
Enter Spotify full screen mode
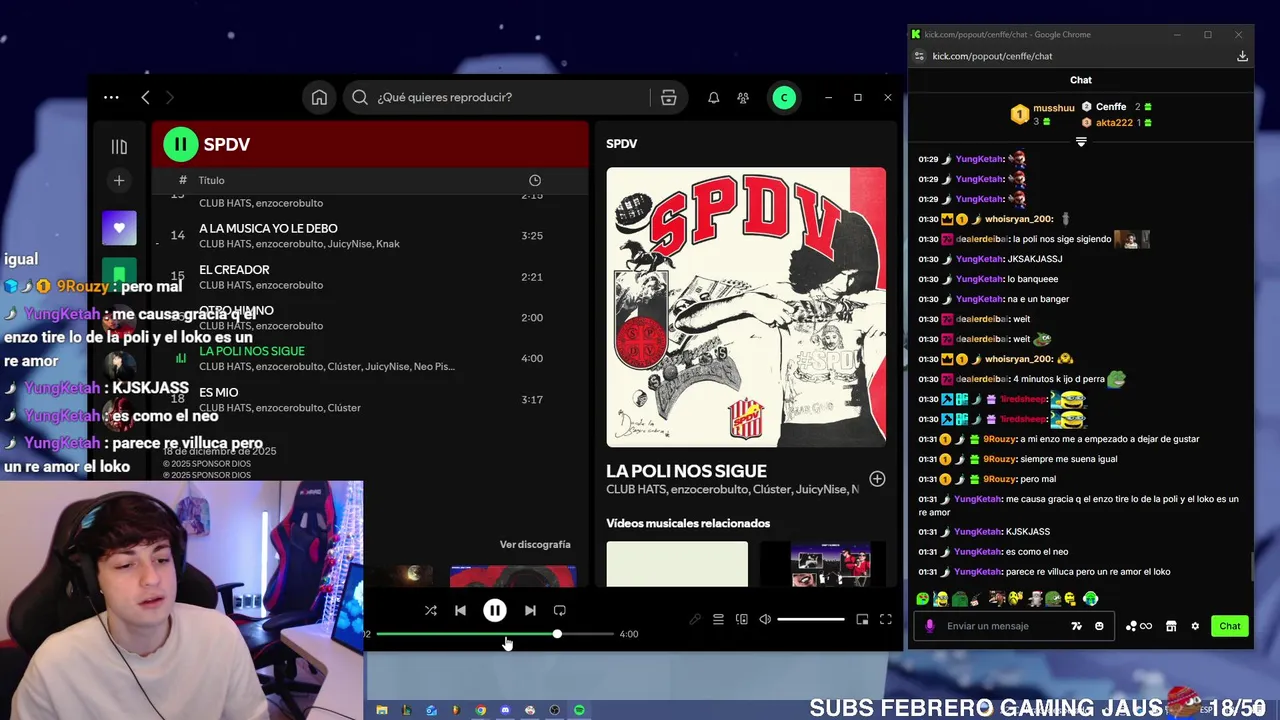(x=886, y=620)
